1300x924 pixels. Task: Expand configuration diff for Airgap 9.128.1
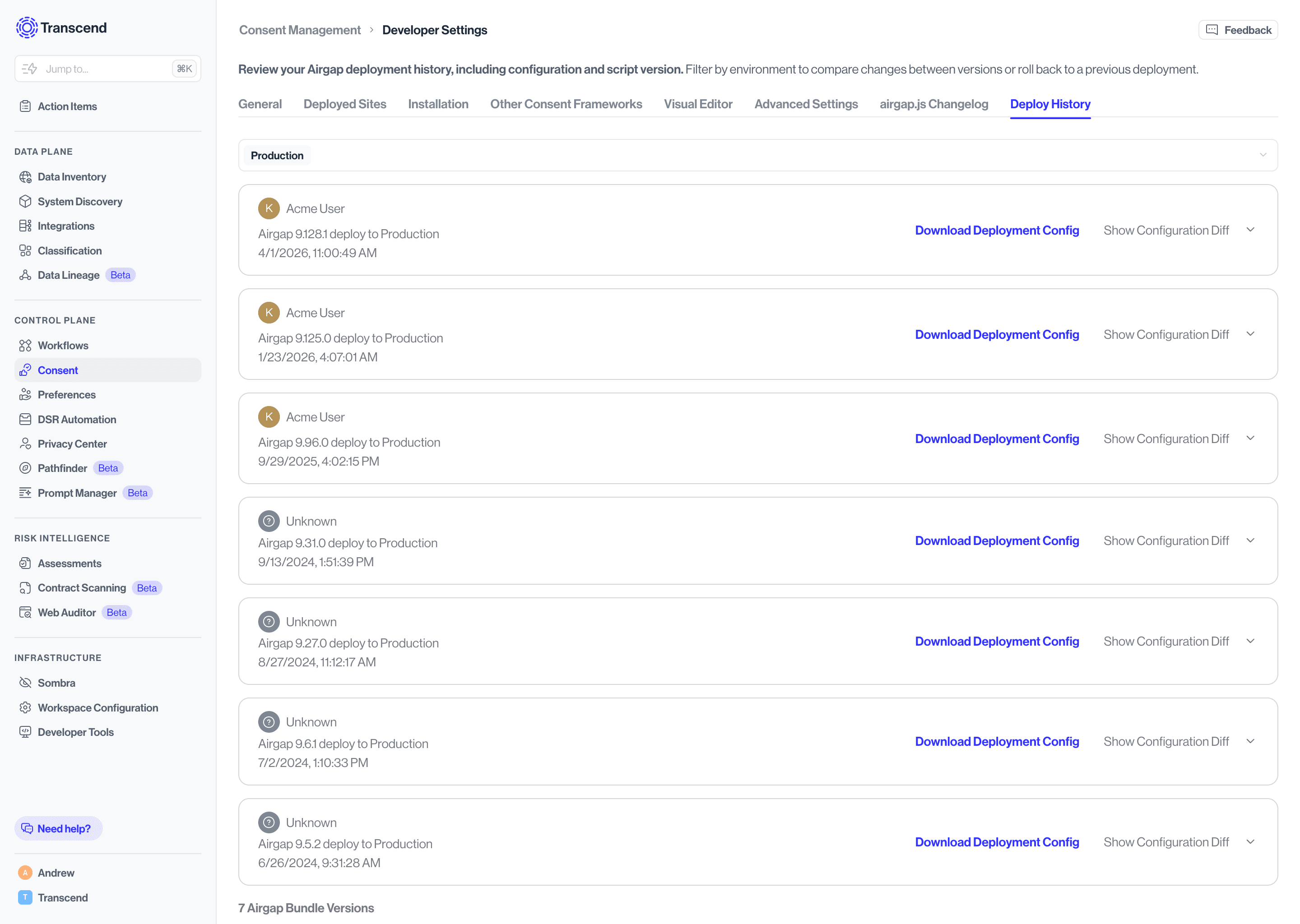point(1250,230)
